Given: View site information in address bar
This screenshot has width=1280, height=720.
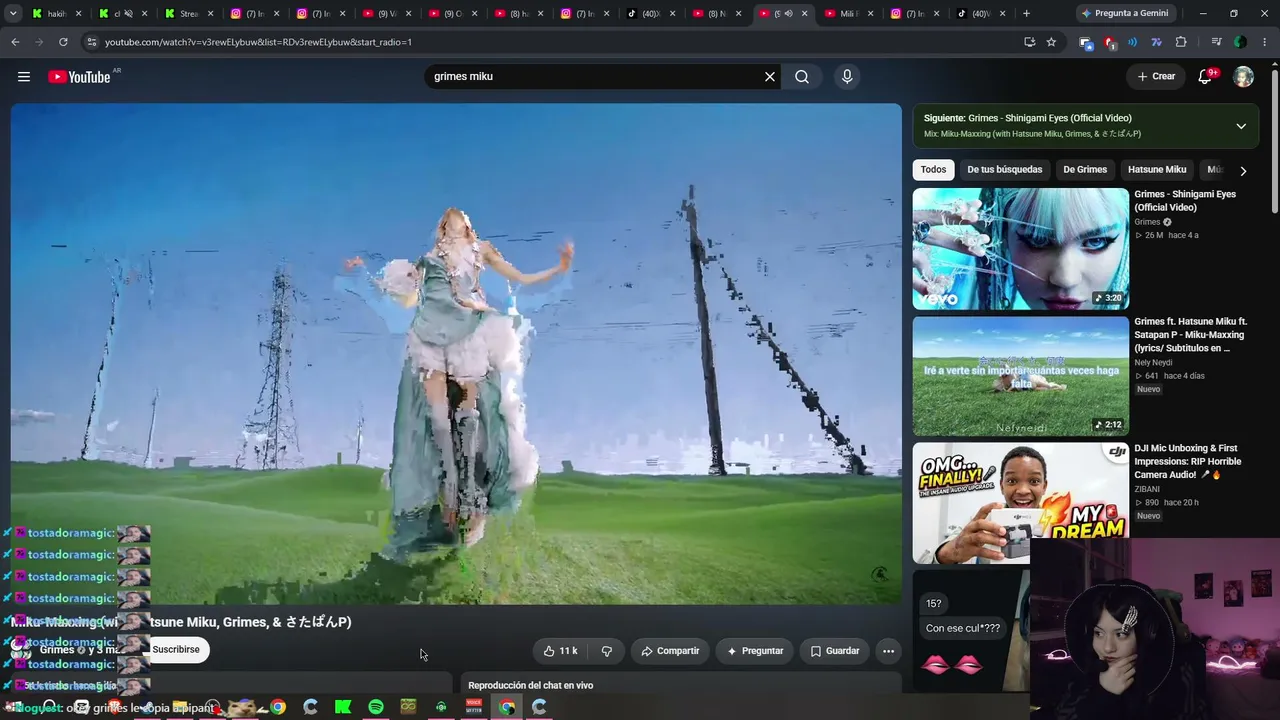Looking at the screenshot, I should (91, 42).
